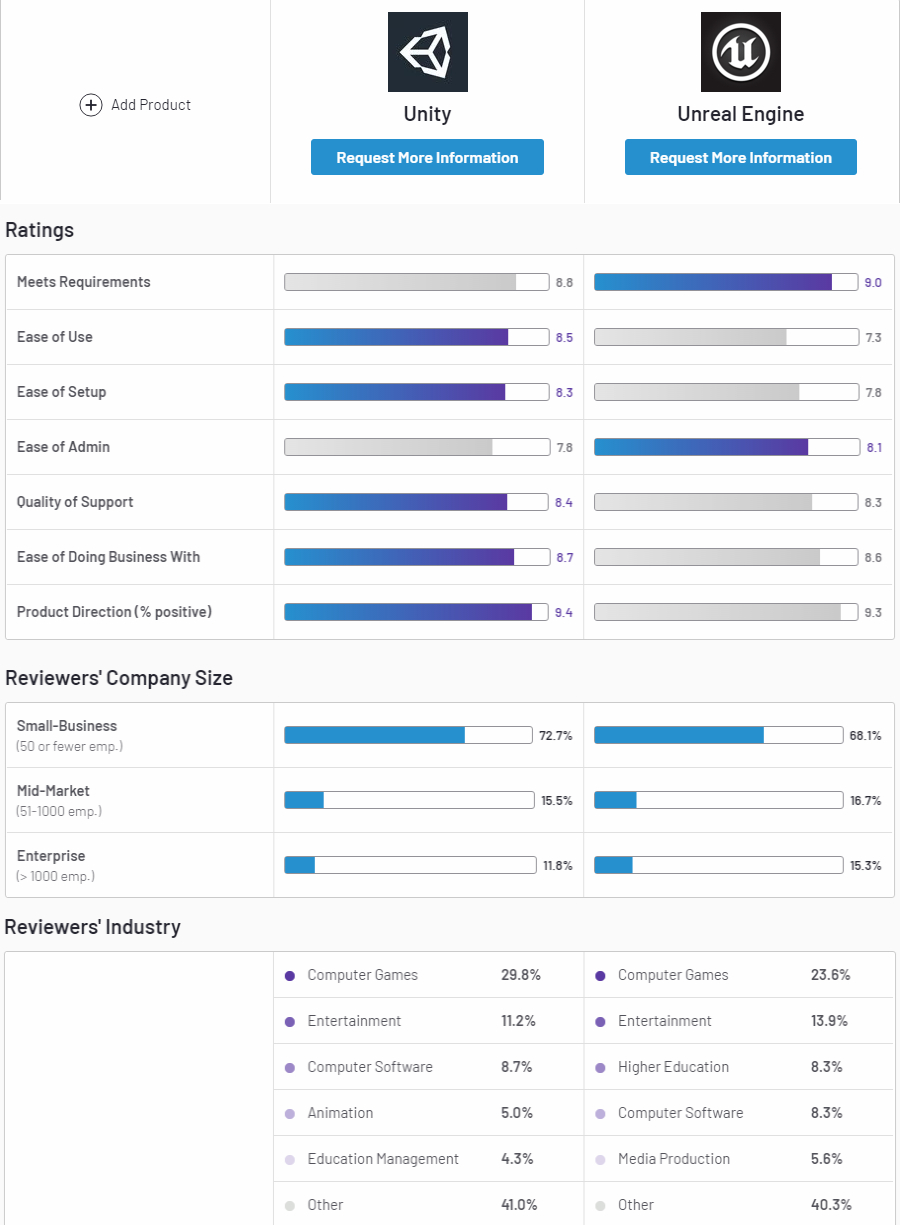Image resolution: width=900 pixels, height=1225 pixels.
Task: Click the Unity logo icon
Action: (427, 52)
